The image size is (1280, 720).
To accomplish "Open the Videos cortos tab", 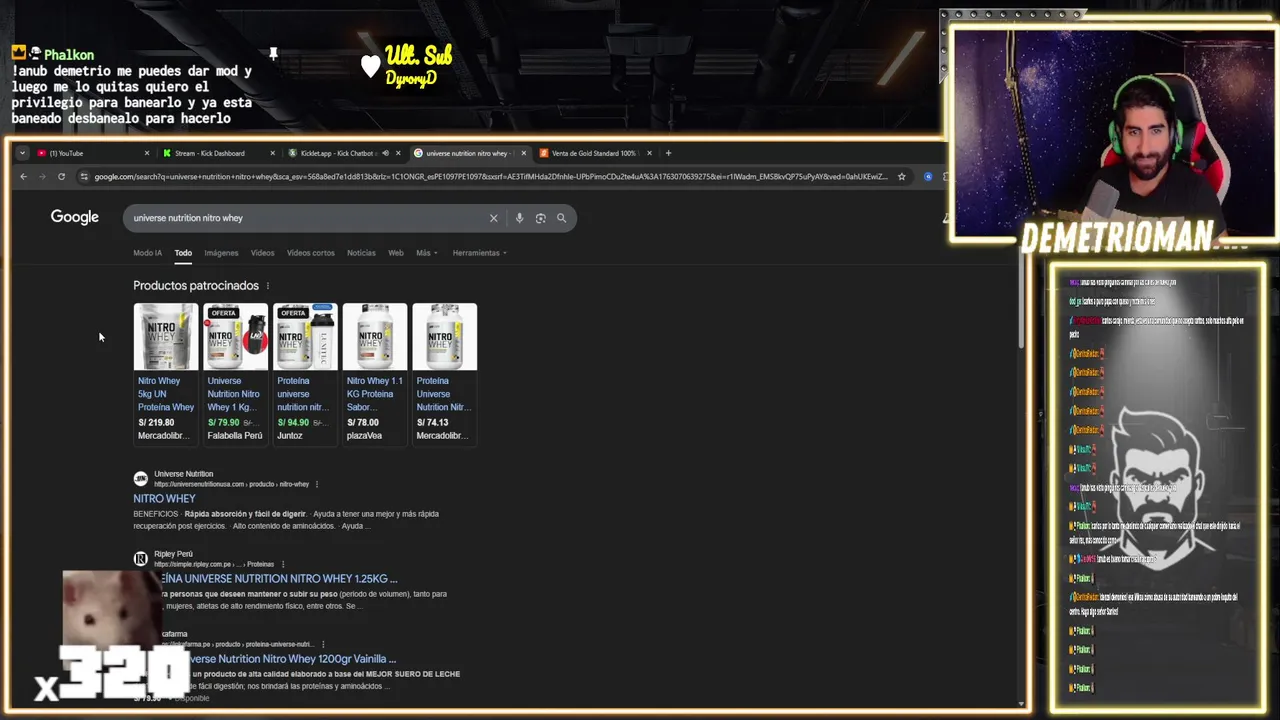I will [311, 253].
